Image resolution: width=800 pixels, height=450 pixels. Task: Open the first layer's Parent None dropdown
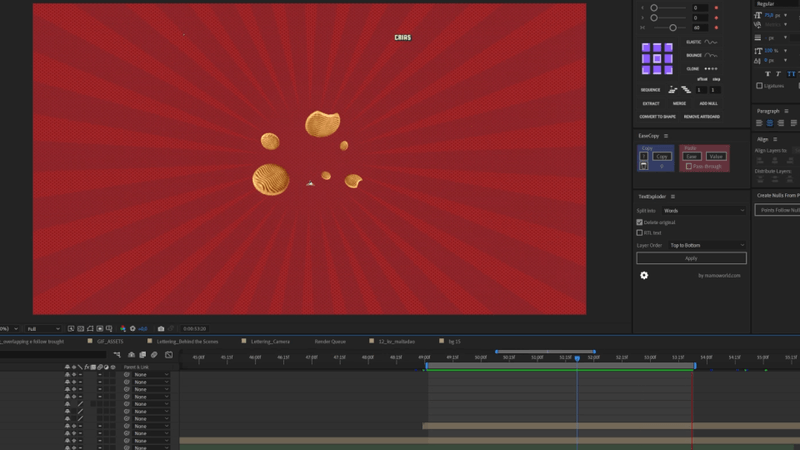(x=151, y=374)
